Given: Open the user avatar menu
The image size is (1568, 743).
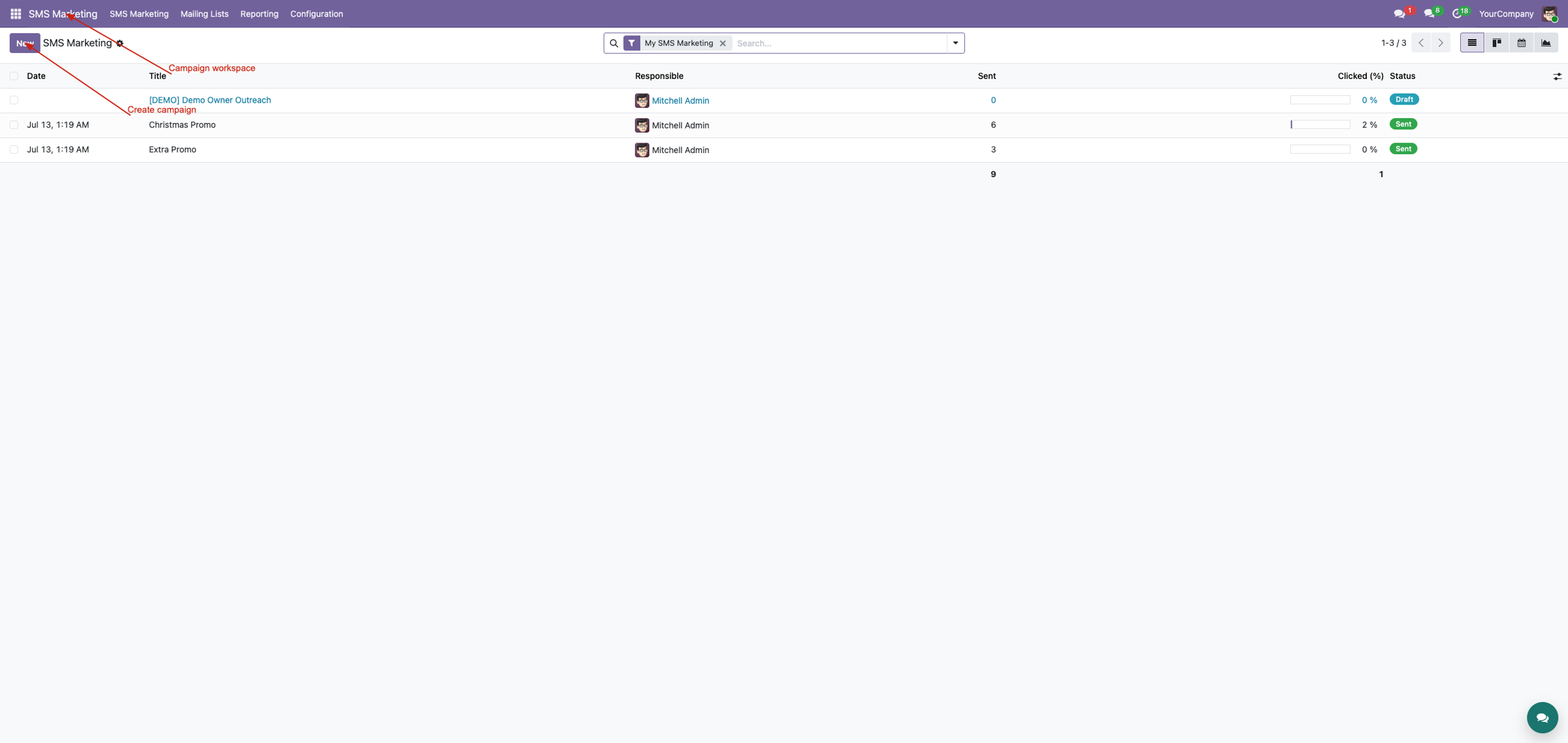Looking at the screenshot, I should click(1549, 14).
